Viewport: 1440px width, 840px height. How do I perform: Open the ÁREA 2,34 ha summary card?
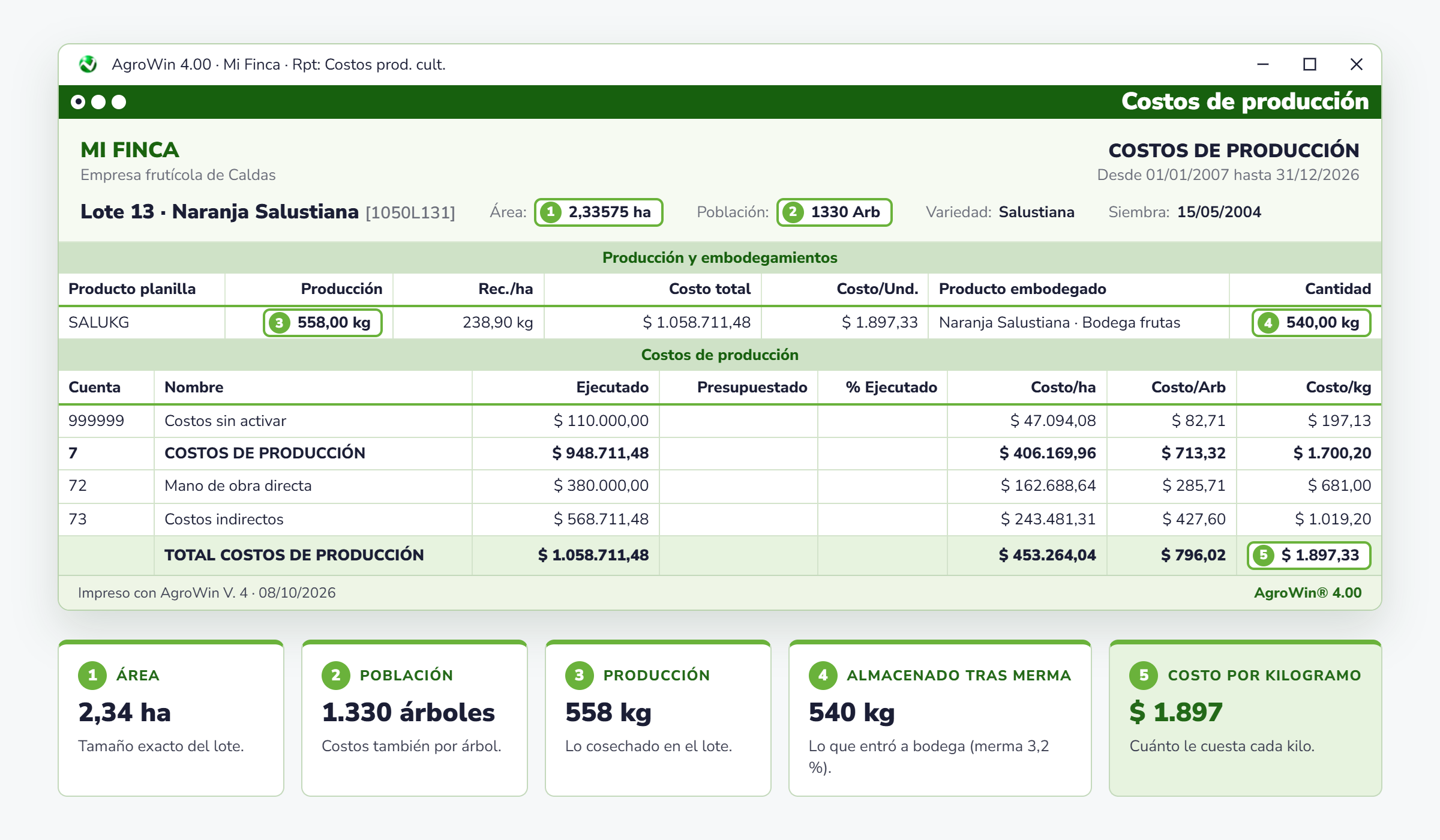click(x=171, y=719)
